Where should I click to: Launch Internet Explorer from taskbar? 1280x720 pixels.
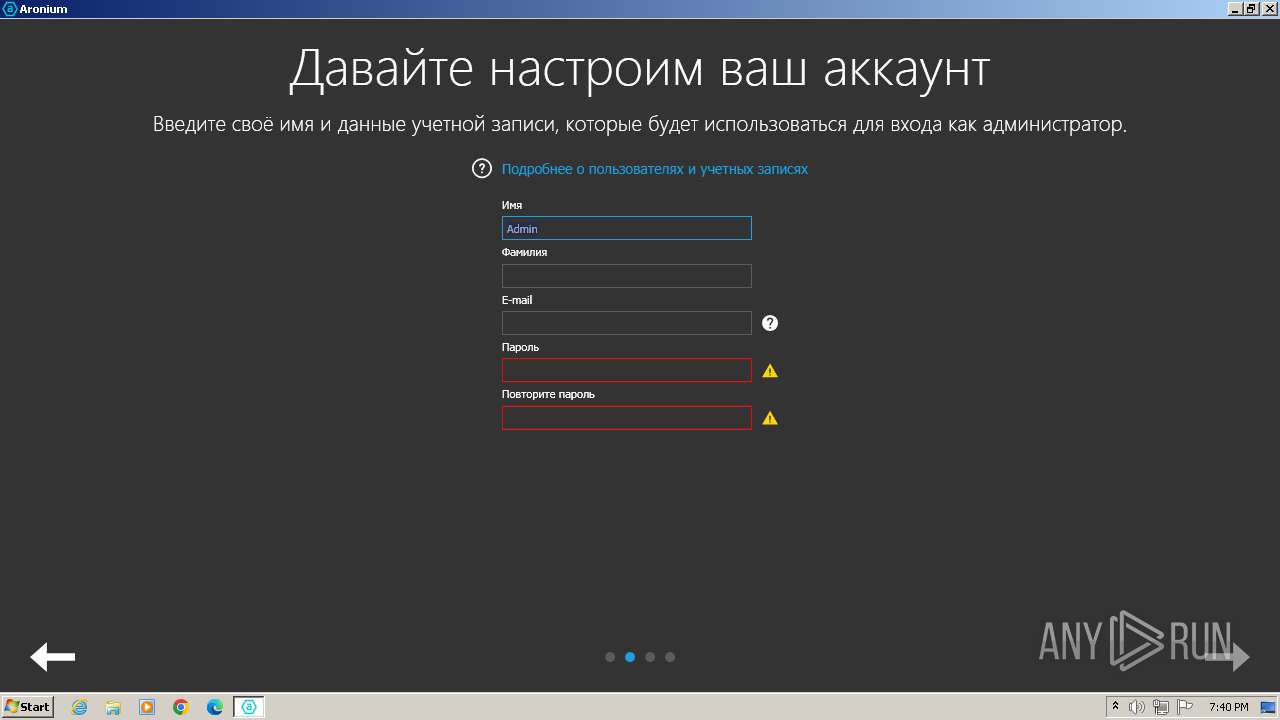pyautogui.click(x=79, y=707)
